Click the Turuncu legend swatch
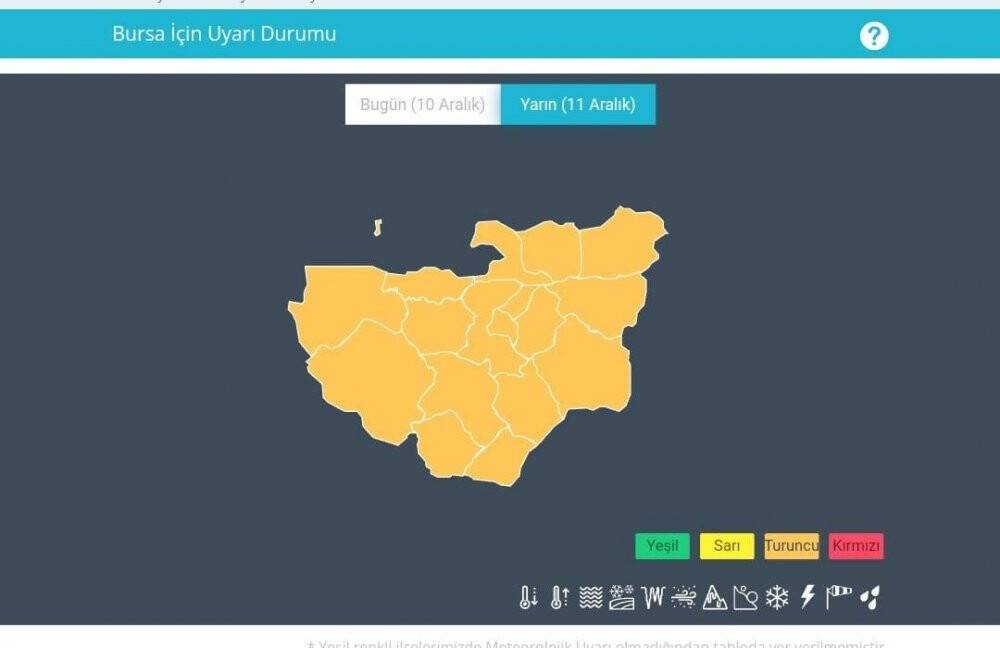The image size is (1000, 648). coord(791,546)
